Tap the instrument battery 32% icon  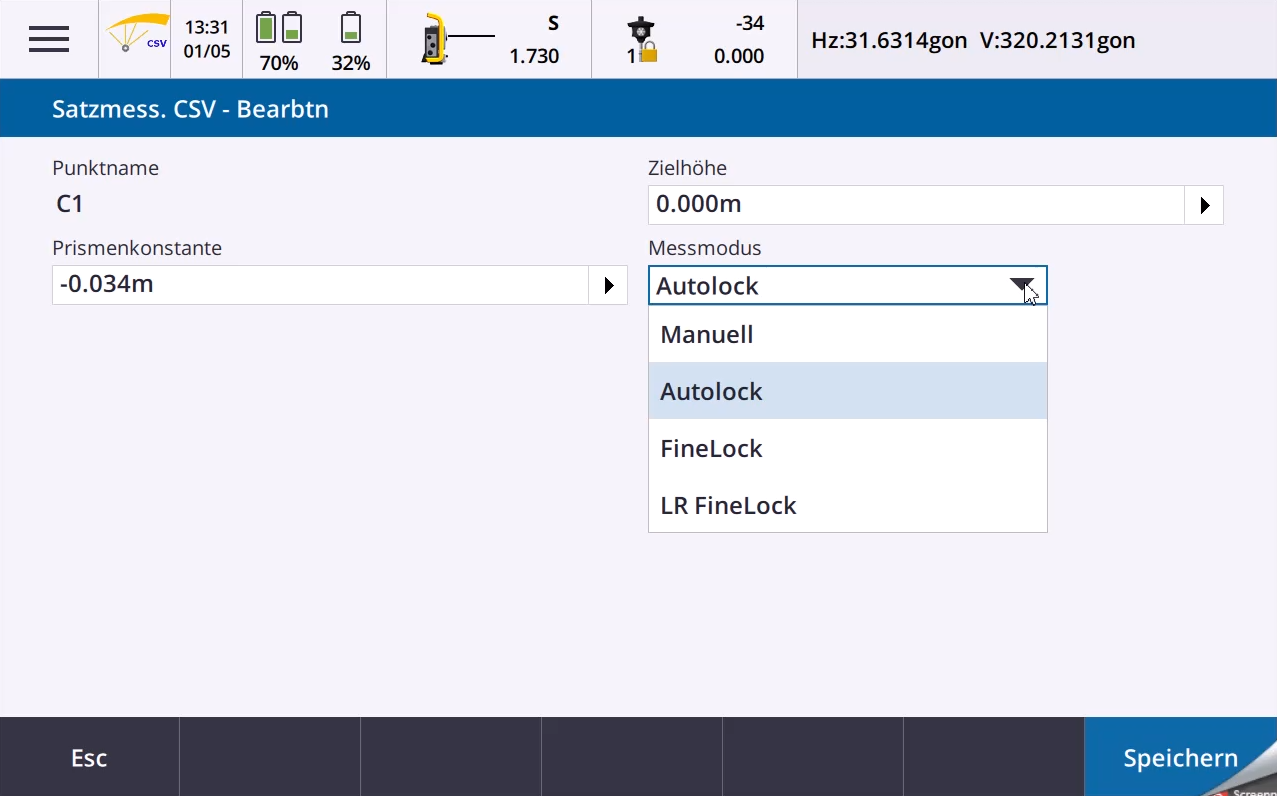pos(351,40)
